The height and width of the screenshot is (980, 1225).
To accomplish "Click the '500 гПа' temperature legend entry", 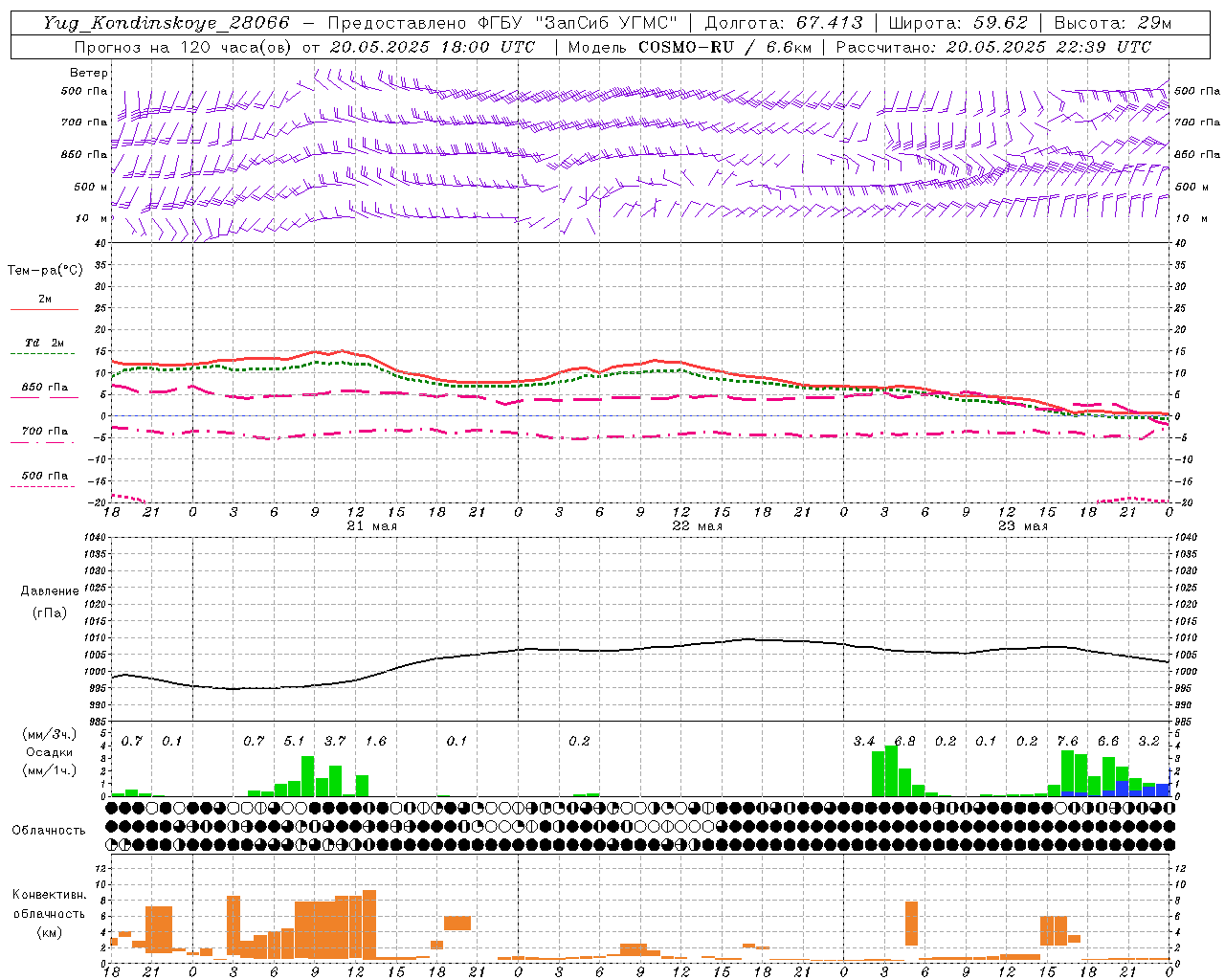I will [44, 476].
